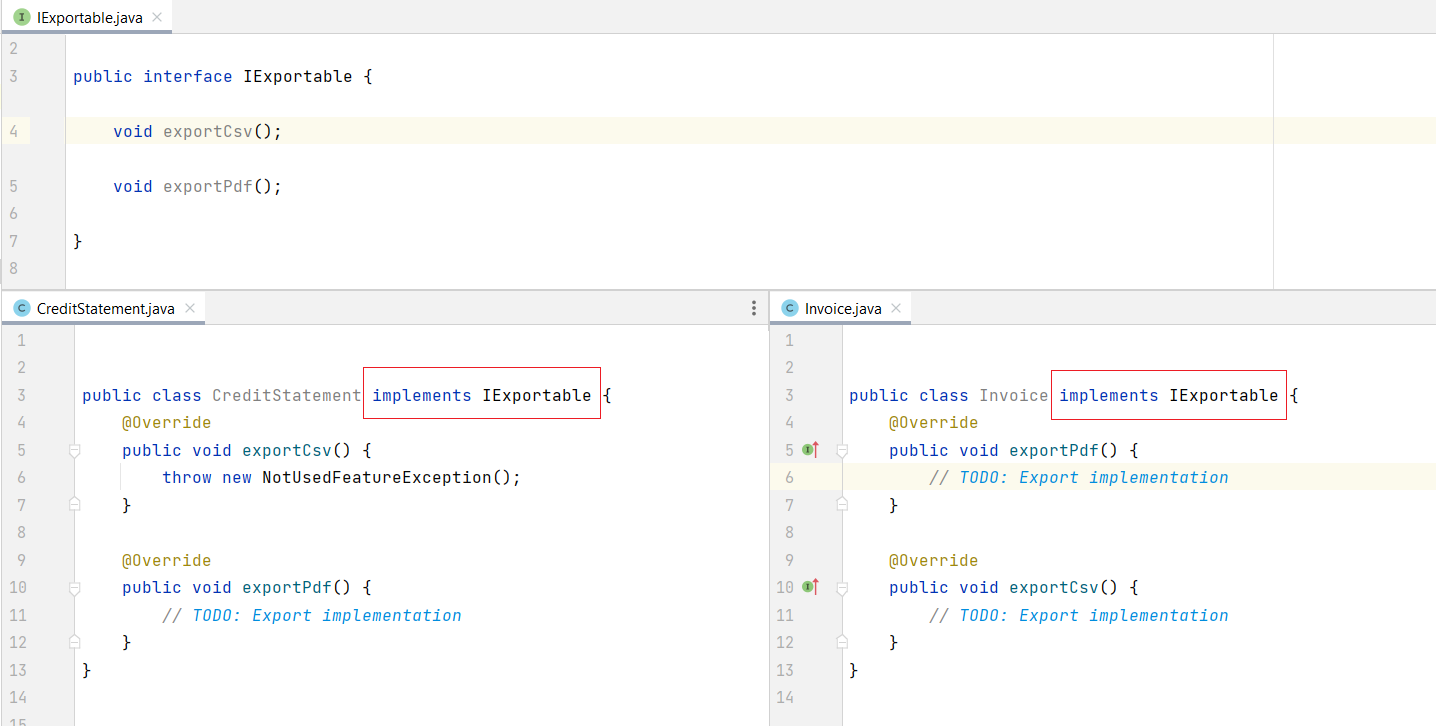Viewport: 1436px width, 726px height.
Task: Click @Override on Invoice line 9
Action: [x=934, y=560]
